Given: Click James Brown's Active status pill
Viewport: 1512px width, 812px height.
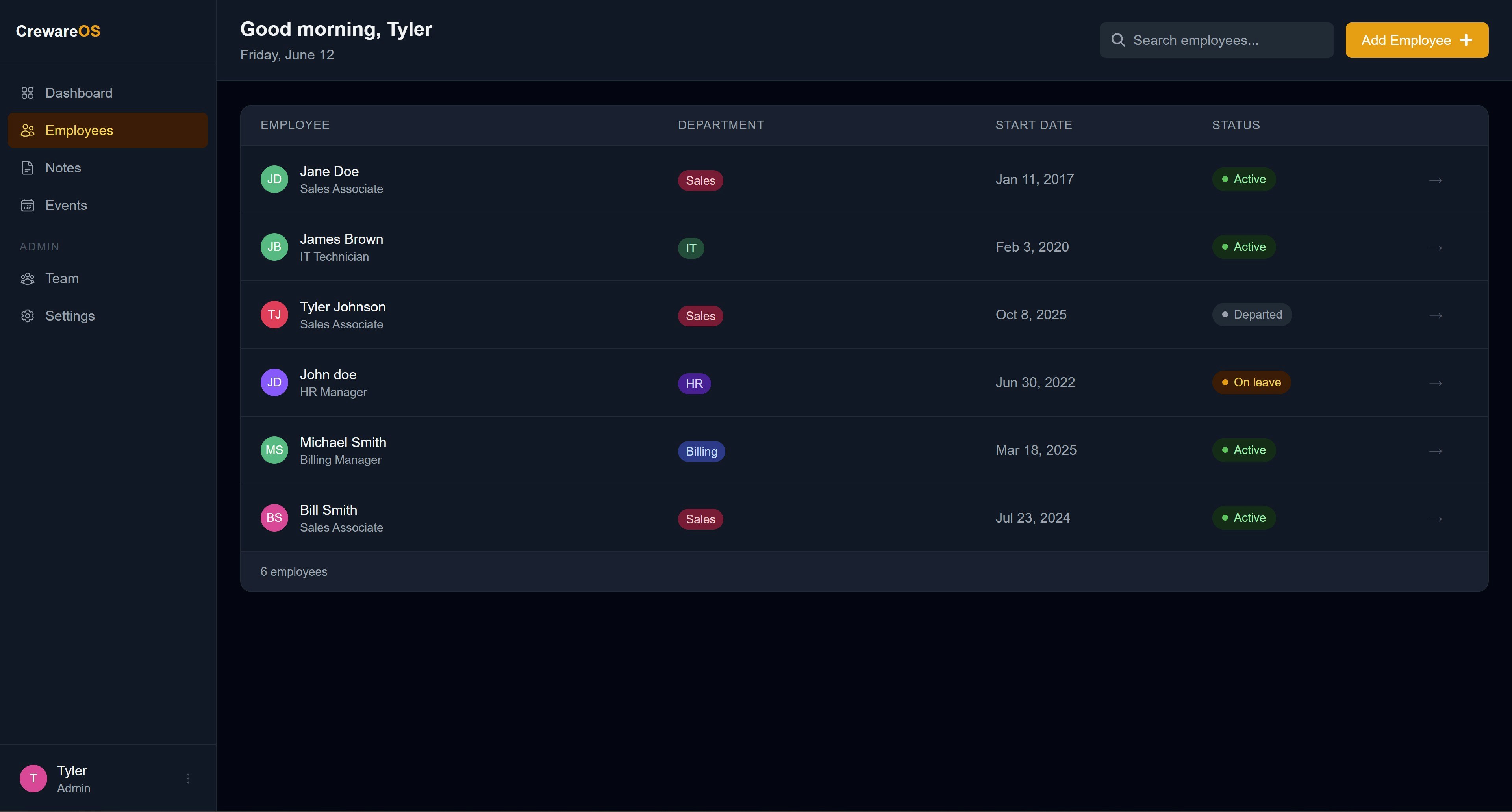Looking at the screenshot, I should coord(1244,247).
